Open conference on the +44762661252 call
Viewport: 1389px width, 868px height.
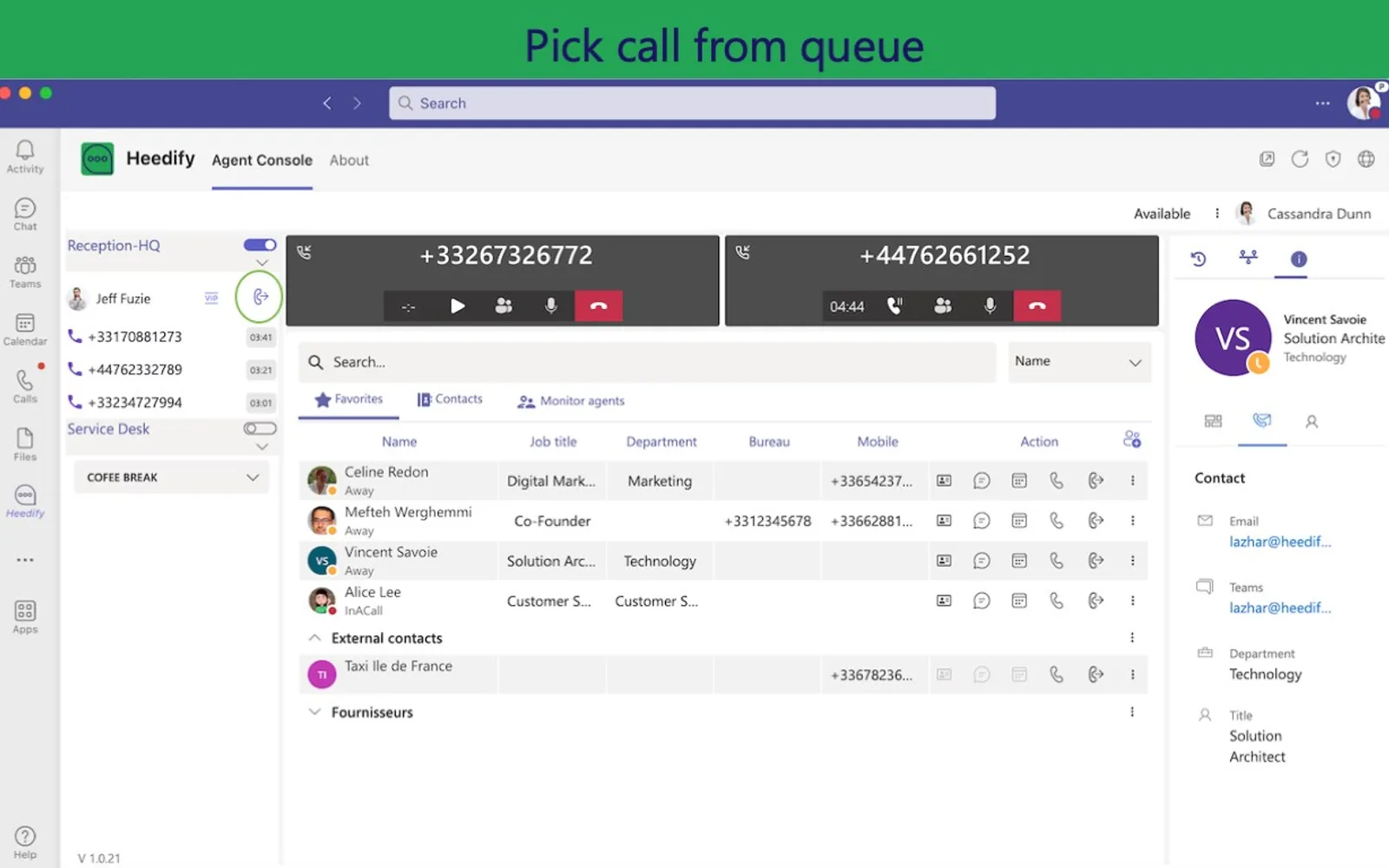click(x=943, y=306)
